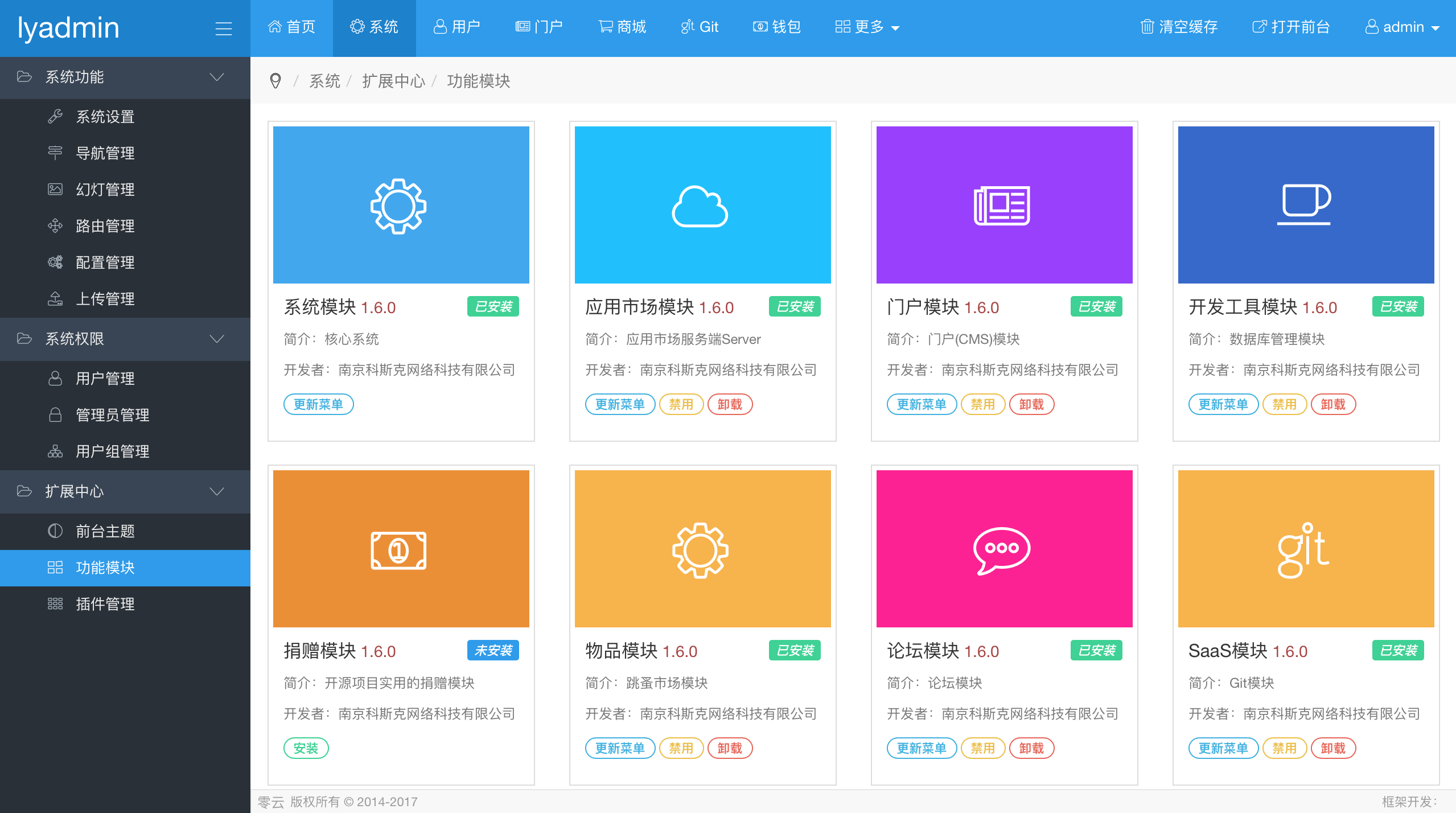Click the upload icon beside 上传管理
1456x813 pixels.
(55, 298)
